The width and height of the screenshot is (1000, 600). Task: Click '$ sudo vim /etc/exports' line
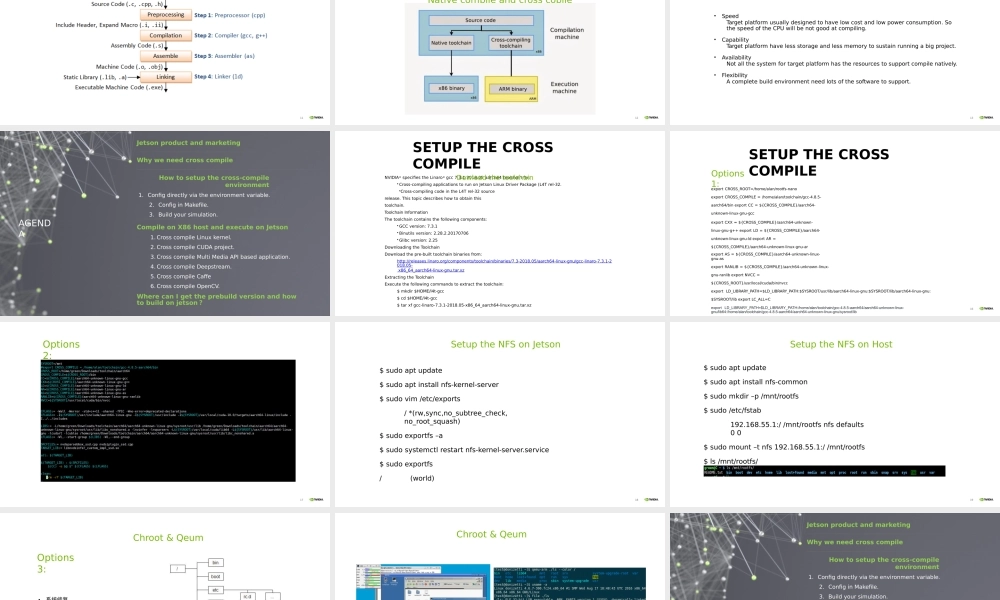[420, 399]
